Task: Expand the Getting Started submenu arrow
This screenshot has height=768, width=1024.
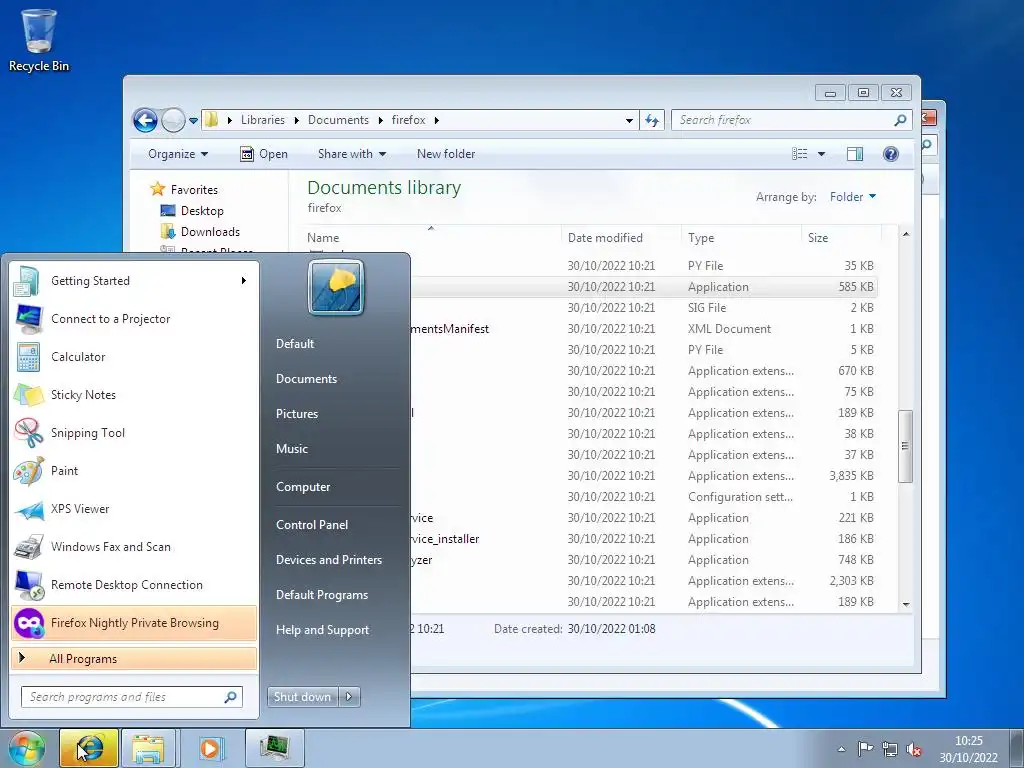Action: 244,281
